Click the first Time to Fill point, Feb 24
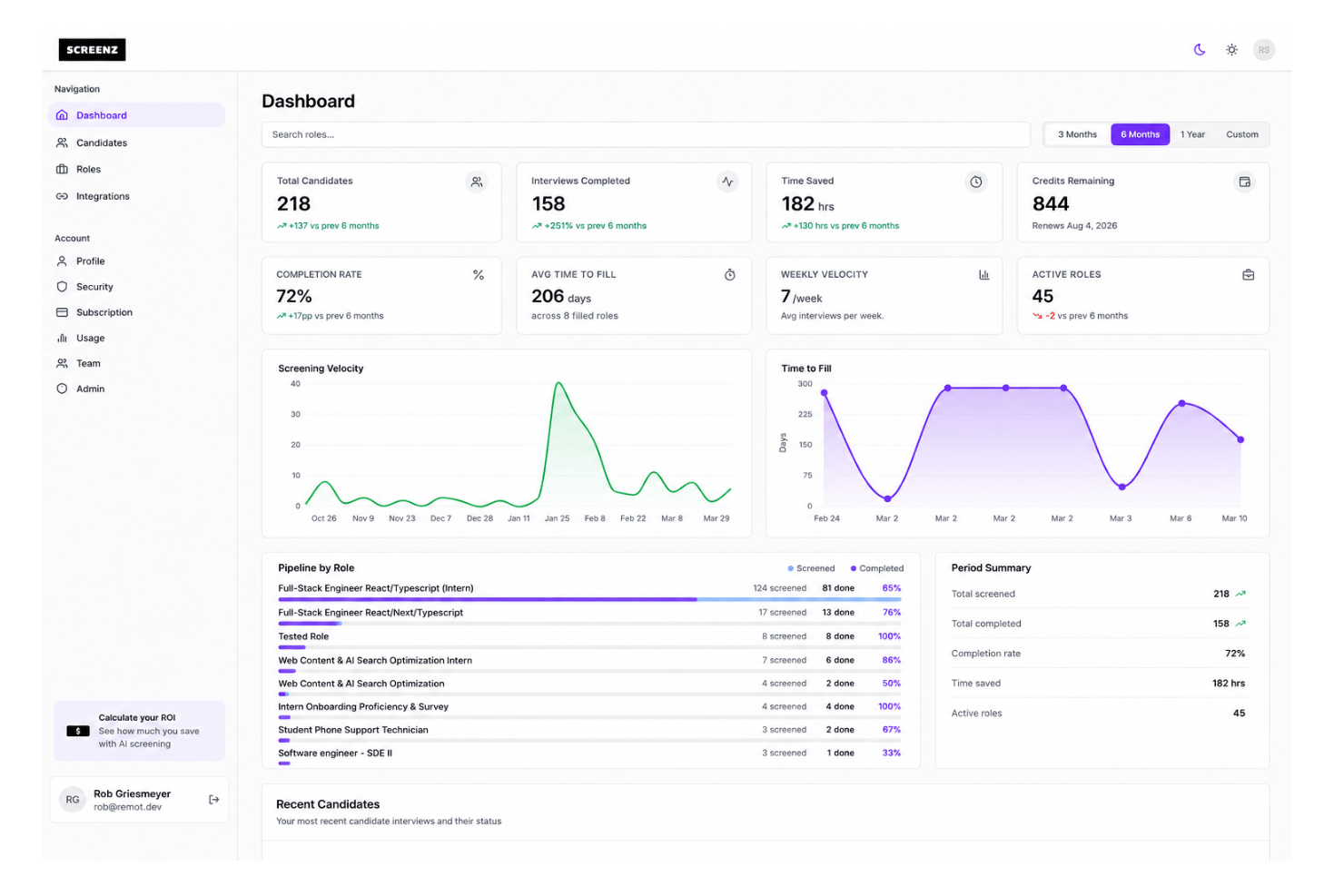The height and width of the screenshot is (896, 1344). (x=825, y=393)
